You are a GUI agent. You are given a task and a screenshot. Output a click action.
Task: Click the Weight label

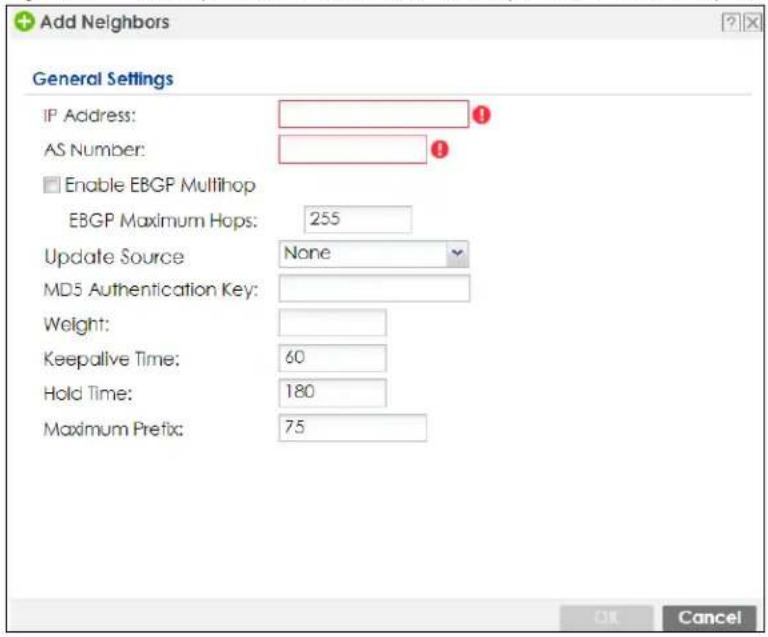tap(76, 325)
